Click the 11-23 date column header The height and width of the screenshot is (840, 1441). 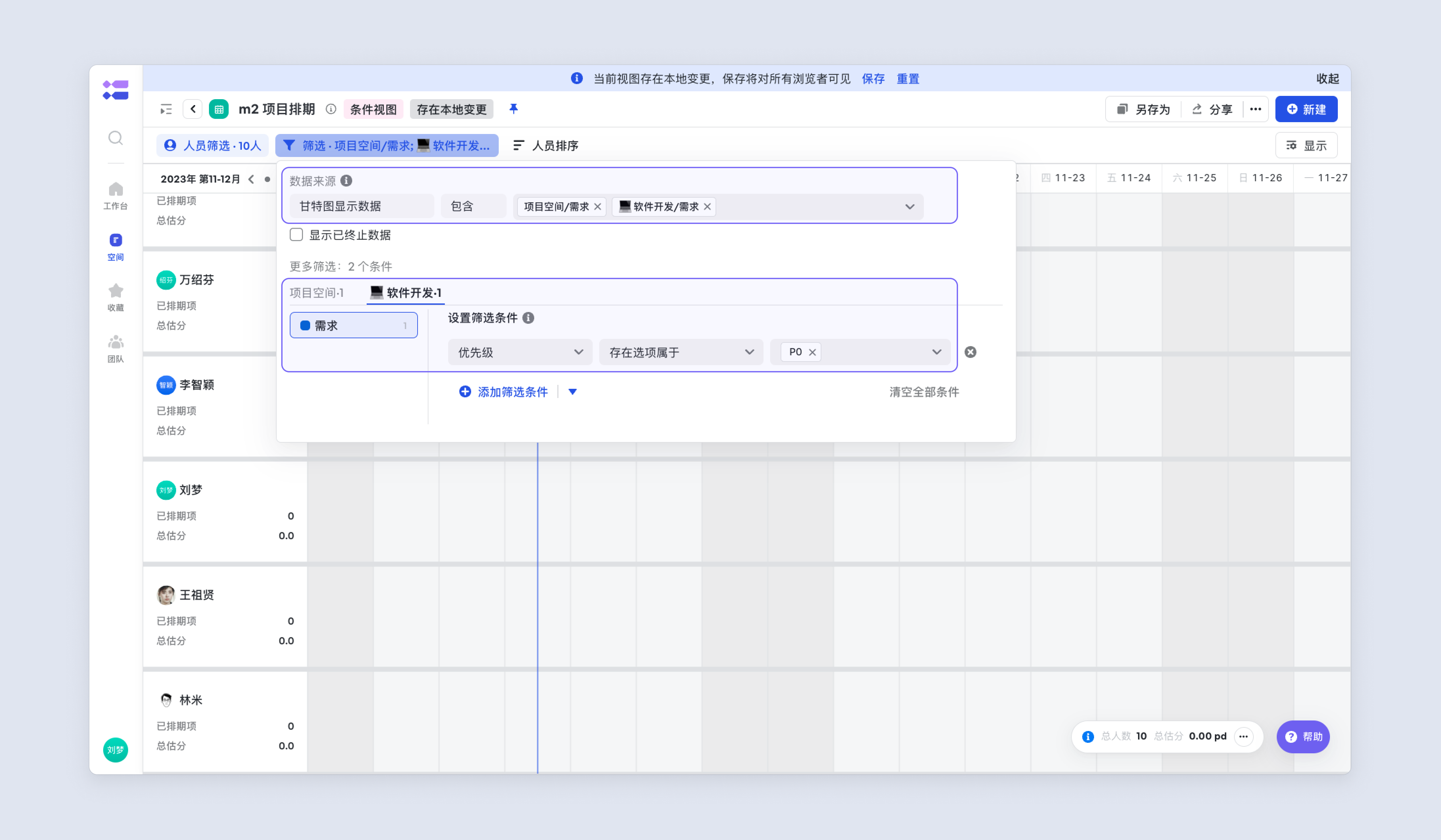(1063, 178)
